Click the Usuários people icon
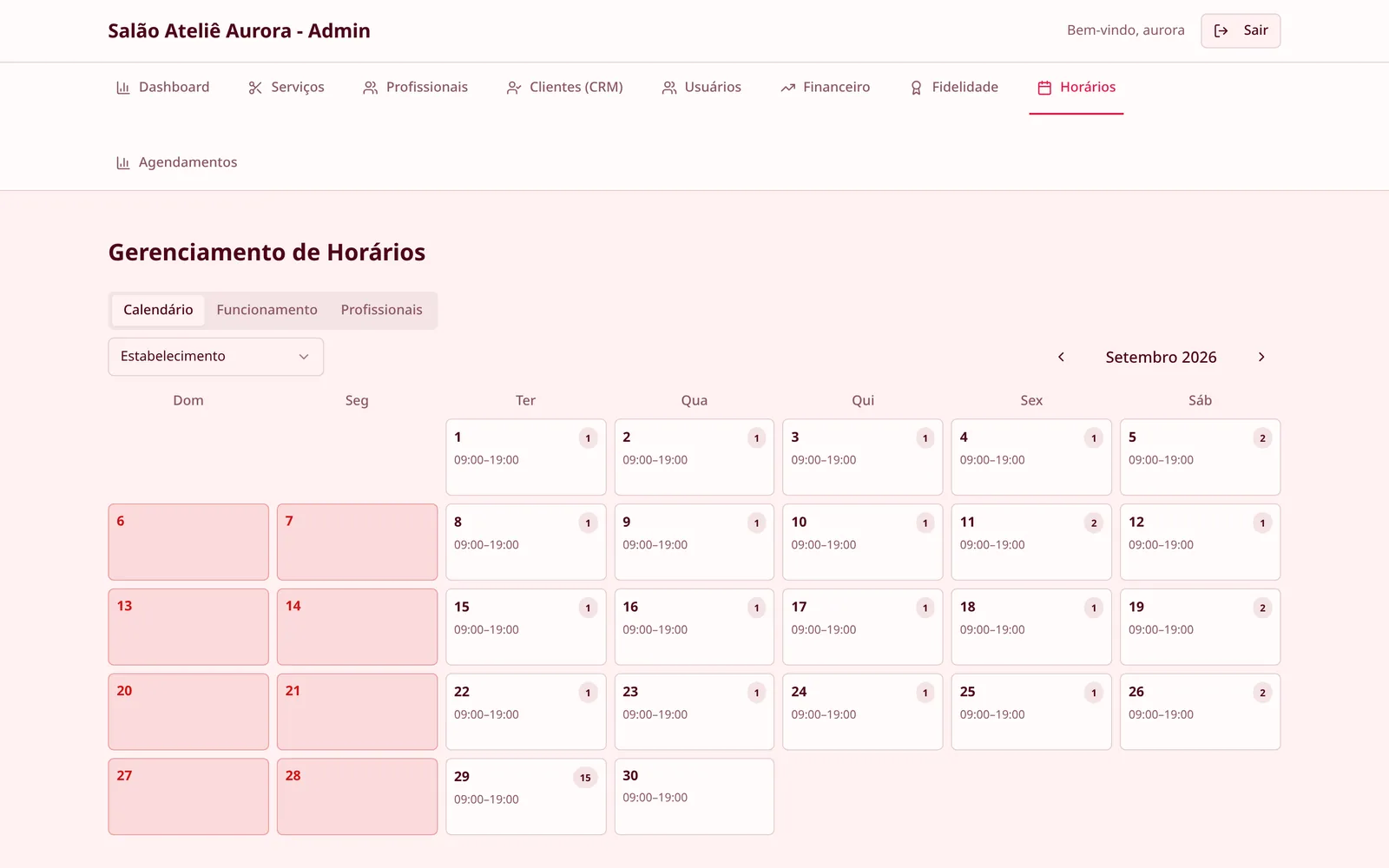 click(669, 88)
